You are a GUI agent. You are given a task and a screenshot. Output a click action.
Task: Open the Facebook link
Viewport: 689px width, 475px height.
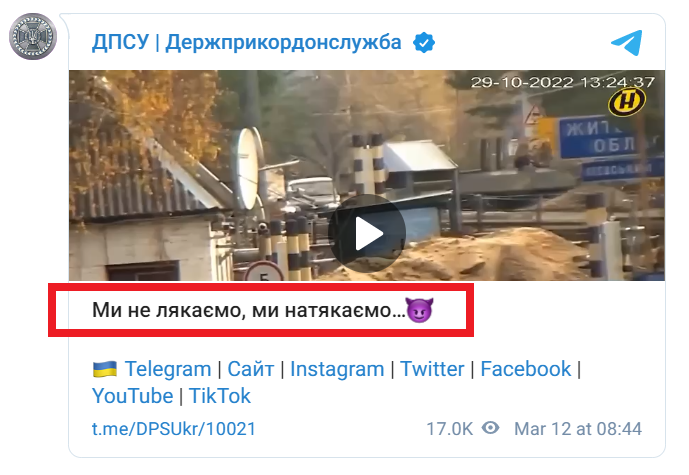coord(526,369)
